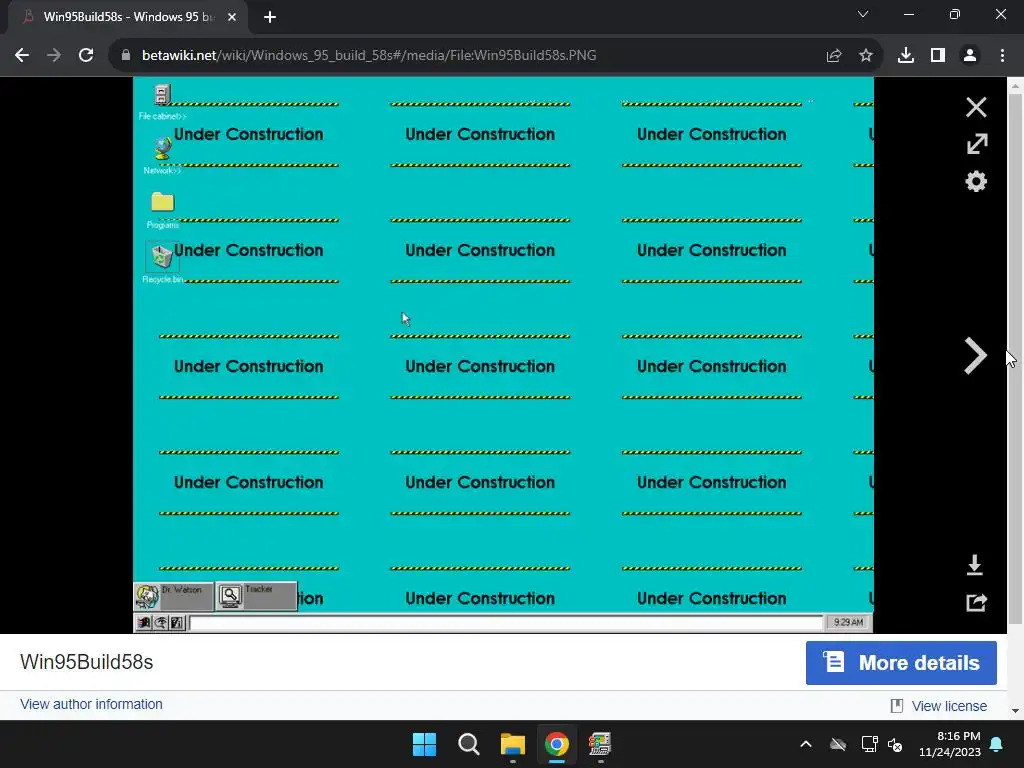1024x768 pixels.
Task: Open the View license link
Action: coord(948,706)
